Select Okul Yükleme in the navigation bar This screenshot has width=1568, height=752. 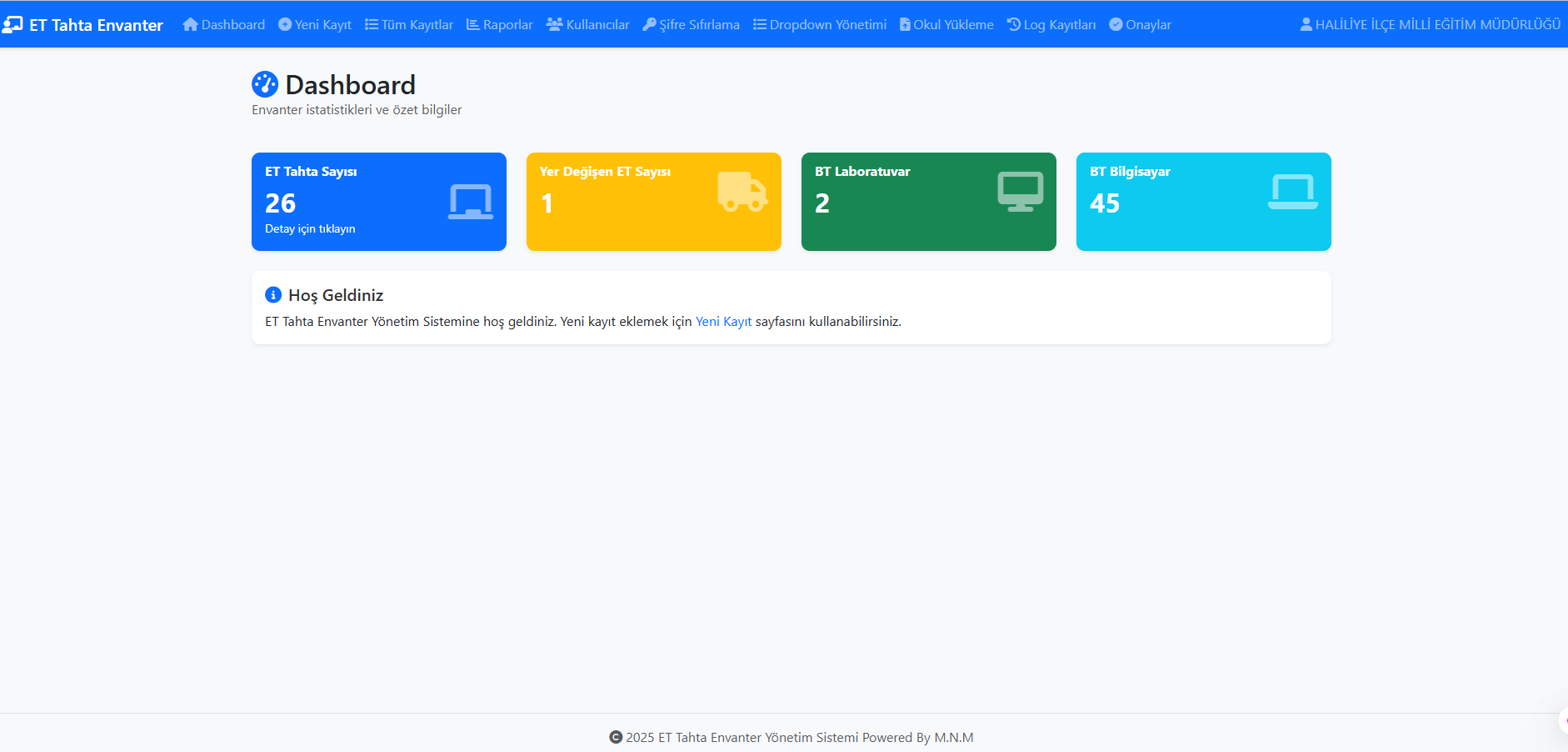pos(946,25)
